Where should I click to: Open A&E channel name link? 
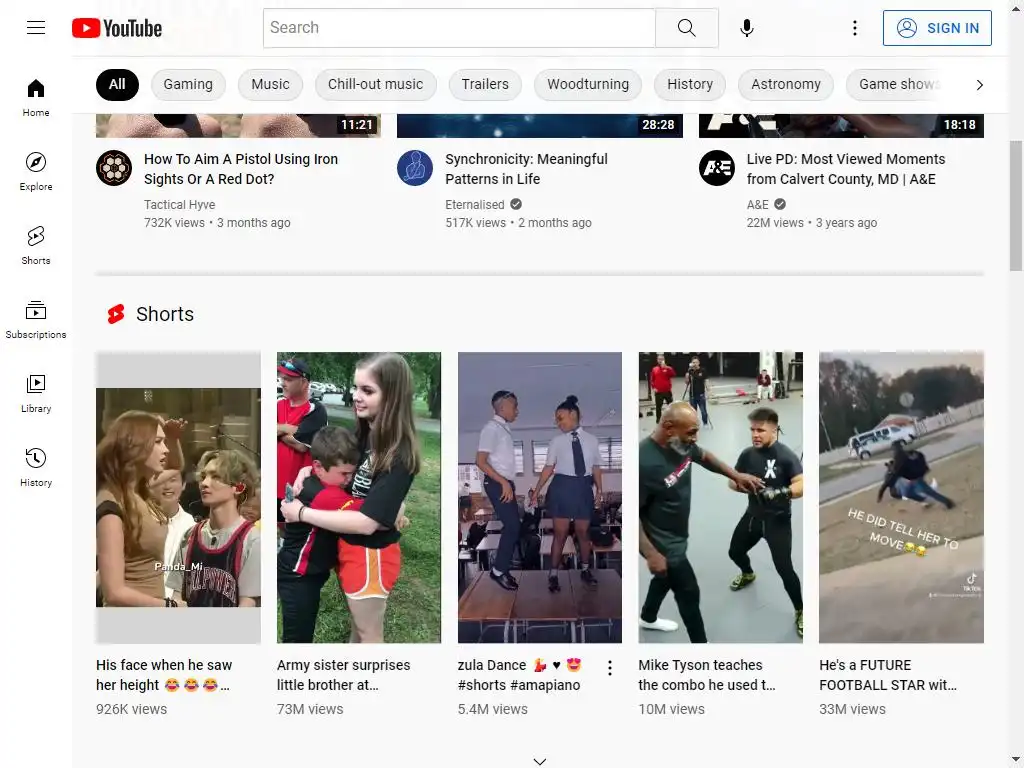click(758, 204)
